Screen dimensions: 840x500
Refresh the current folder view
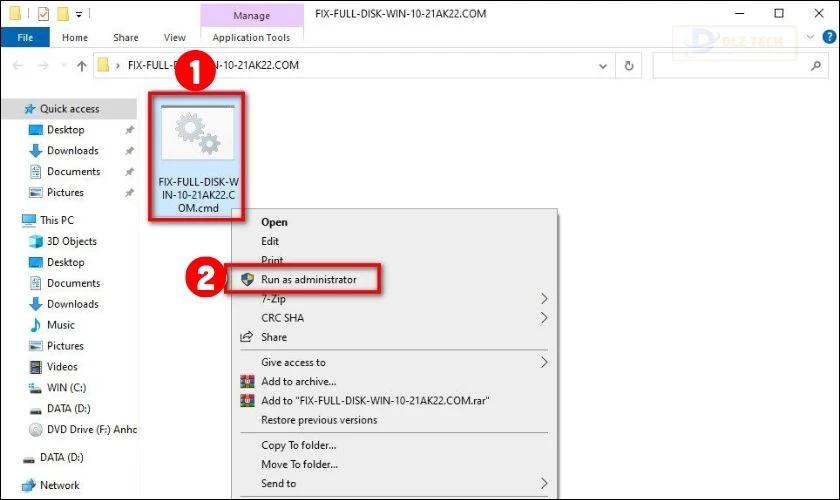[x=629, y=65]
